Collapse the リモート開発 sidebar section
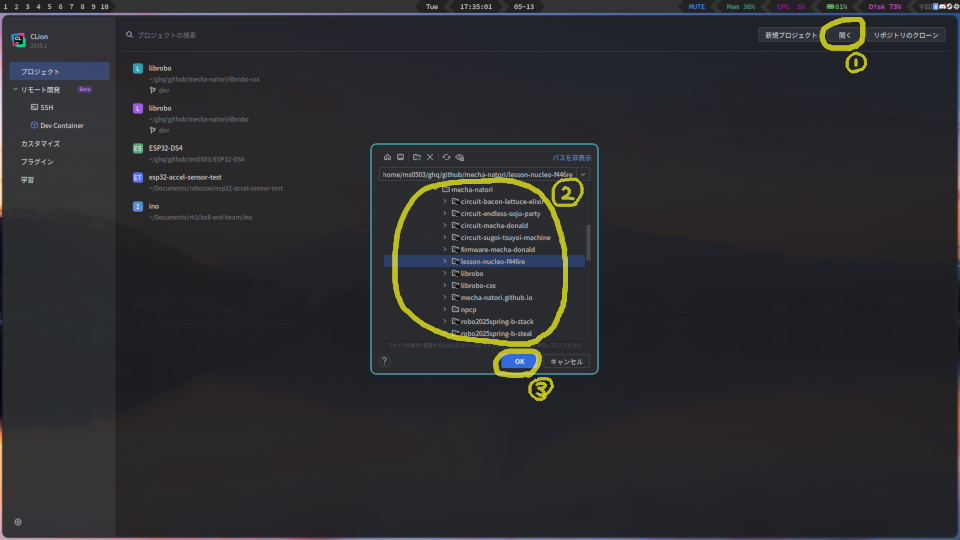The width and height of the screenshot is (960, 540). click(x=15, y=89)
